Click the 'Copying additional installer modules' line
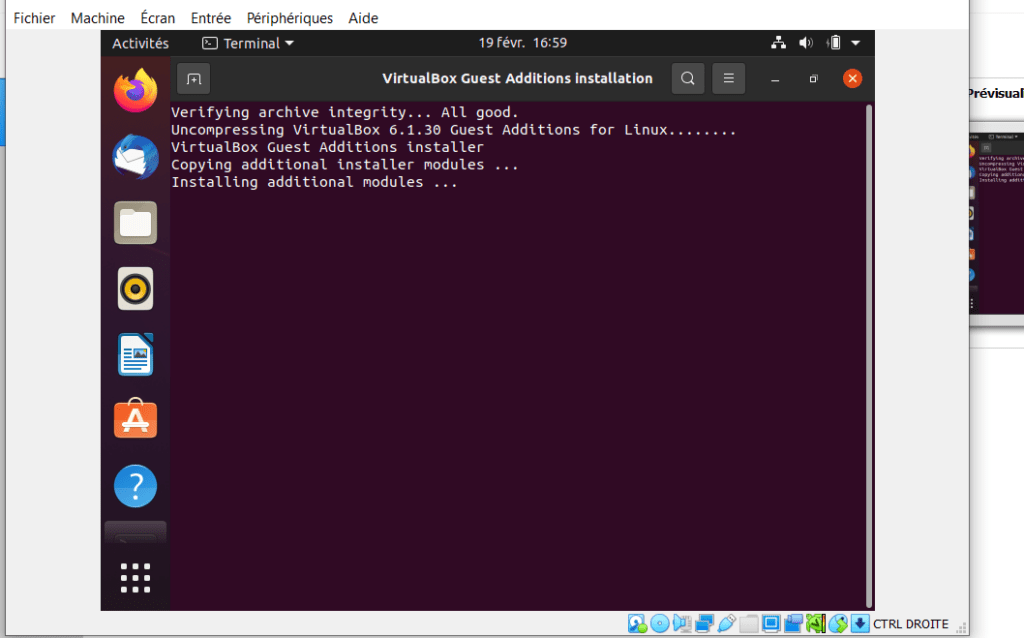The height and width of the screenshot is (638, 1024). pyautogui.click(x=344, y=165)
